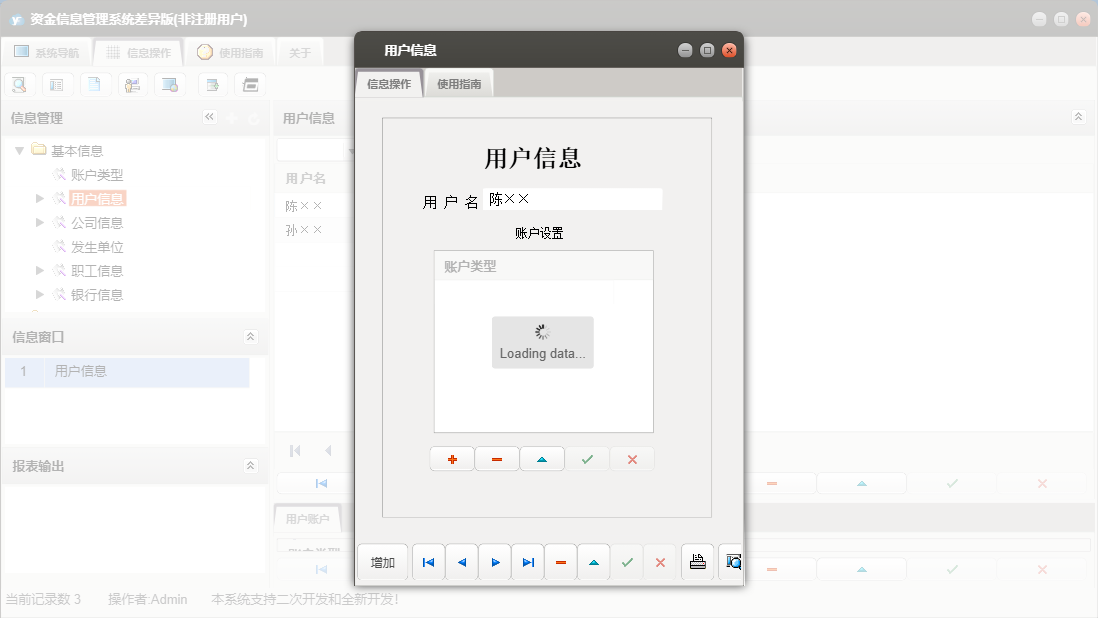The width and height of the screenshot is (1098, 618).
Task: Expand the 职工信息 tree node
Action: (39, 270)
